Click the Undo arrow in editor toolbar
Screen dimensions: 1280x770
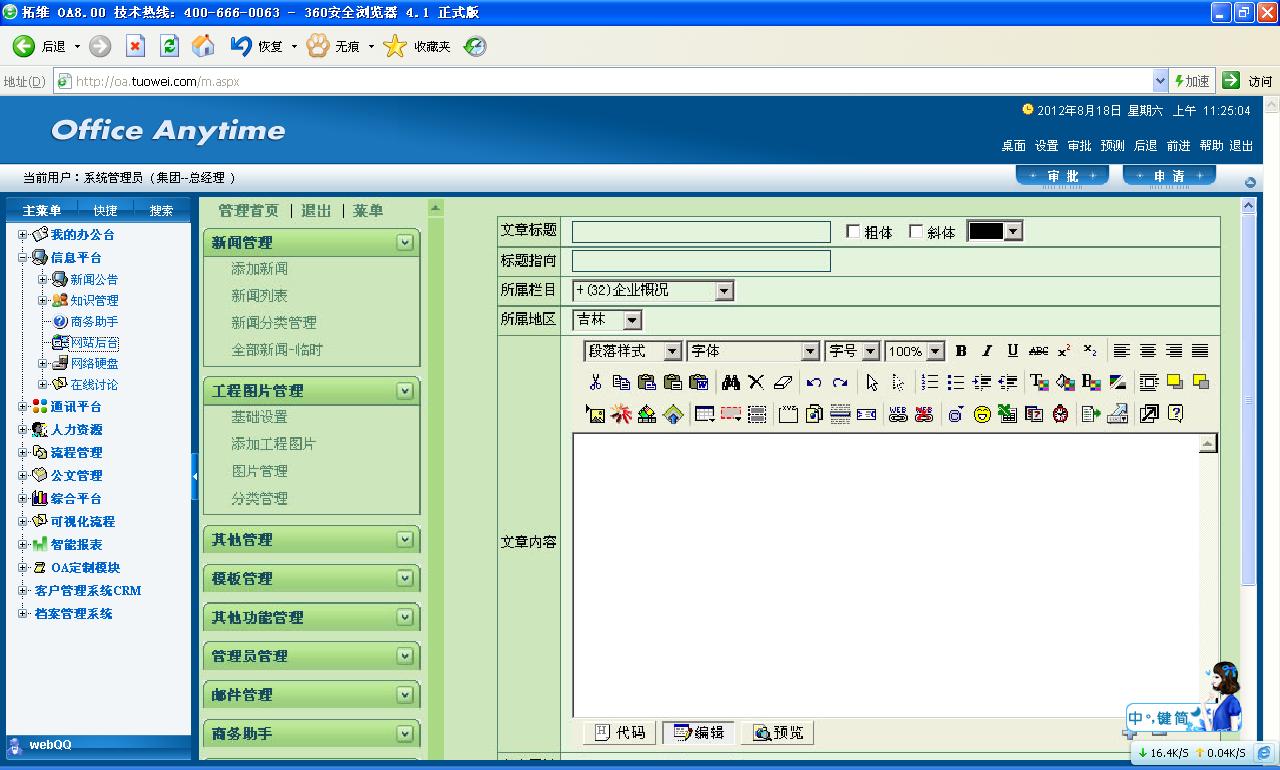pyautogui.click(x=814, y=382)
